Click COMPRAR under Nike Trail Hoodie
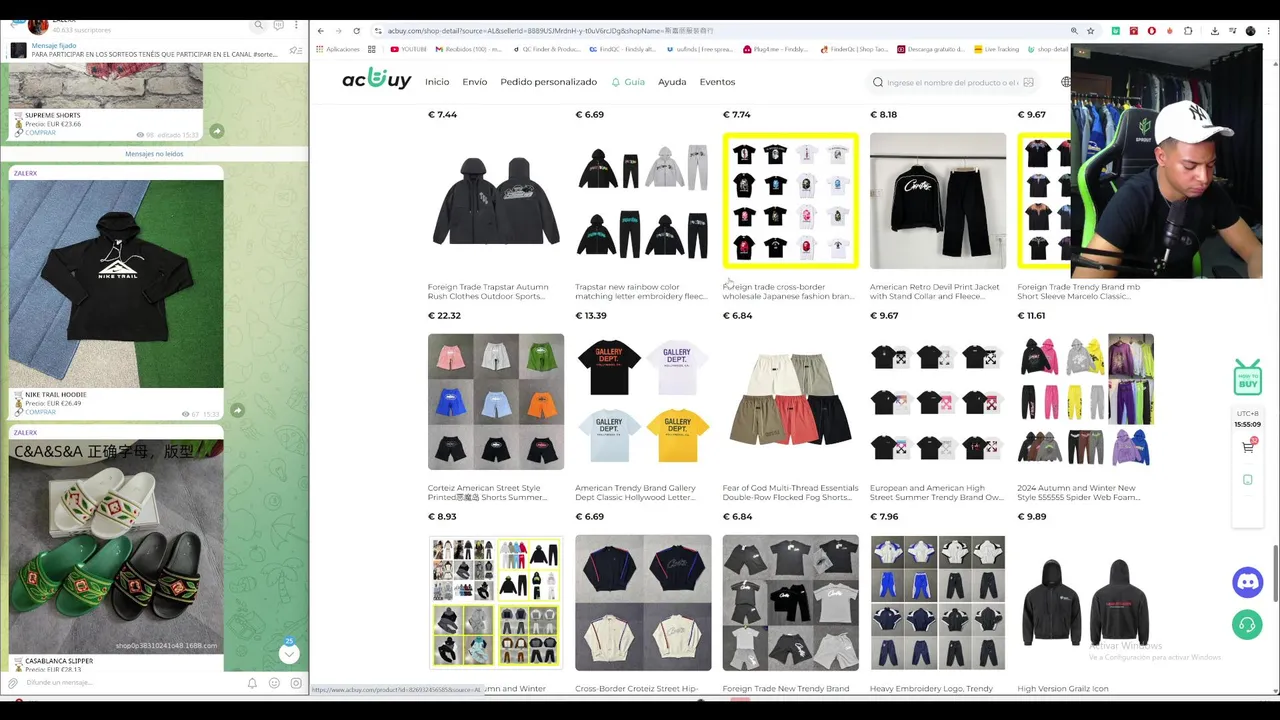Screen dimensions: 1280x720 click(x=40, y=411)
